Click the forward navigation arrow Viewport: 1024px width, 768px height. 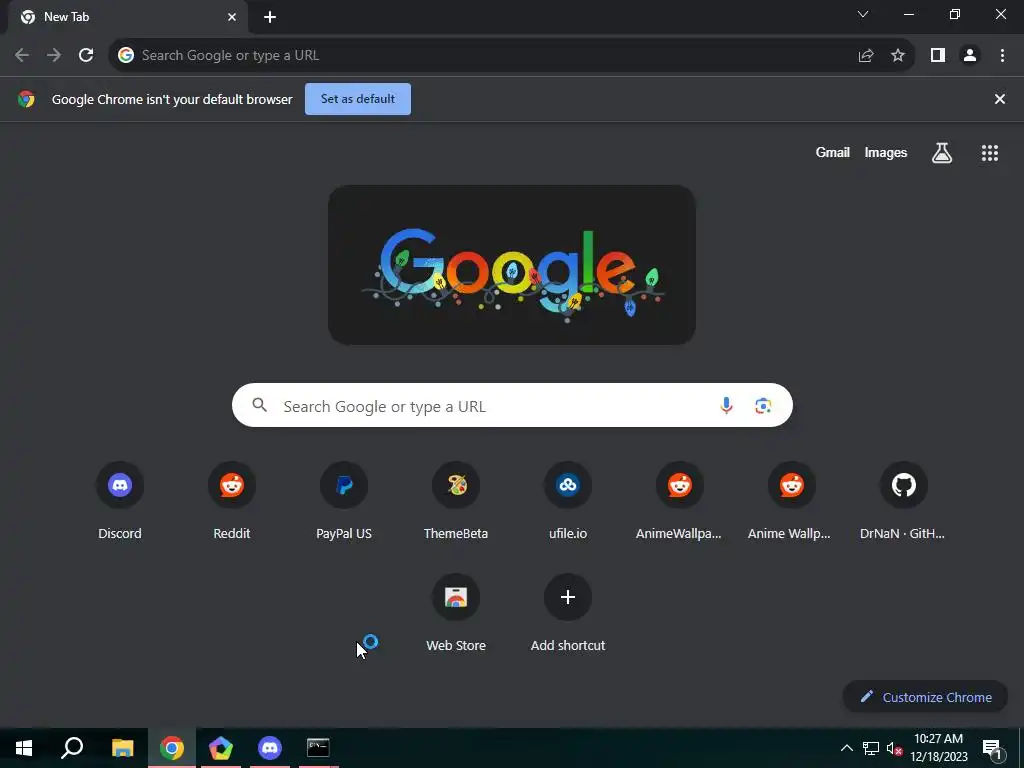click(54, 56)
